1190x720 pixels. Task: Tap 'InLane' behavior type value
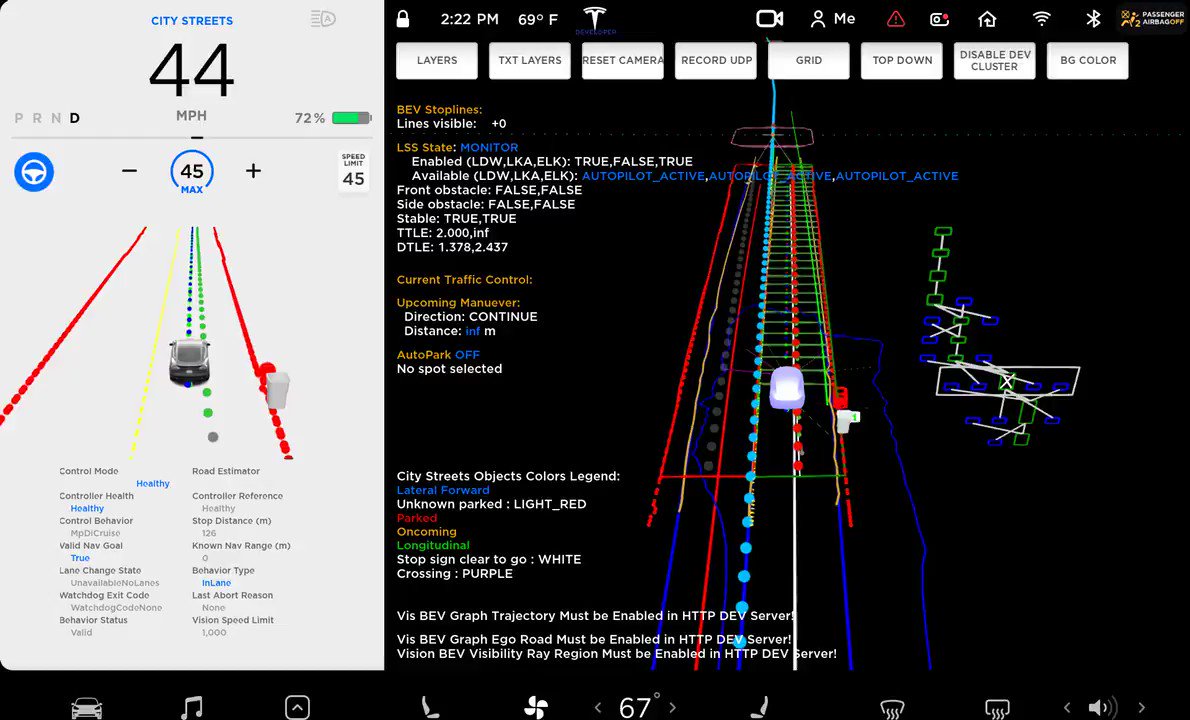click(x=216, y=583)
